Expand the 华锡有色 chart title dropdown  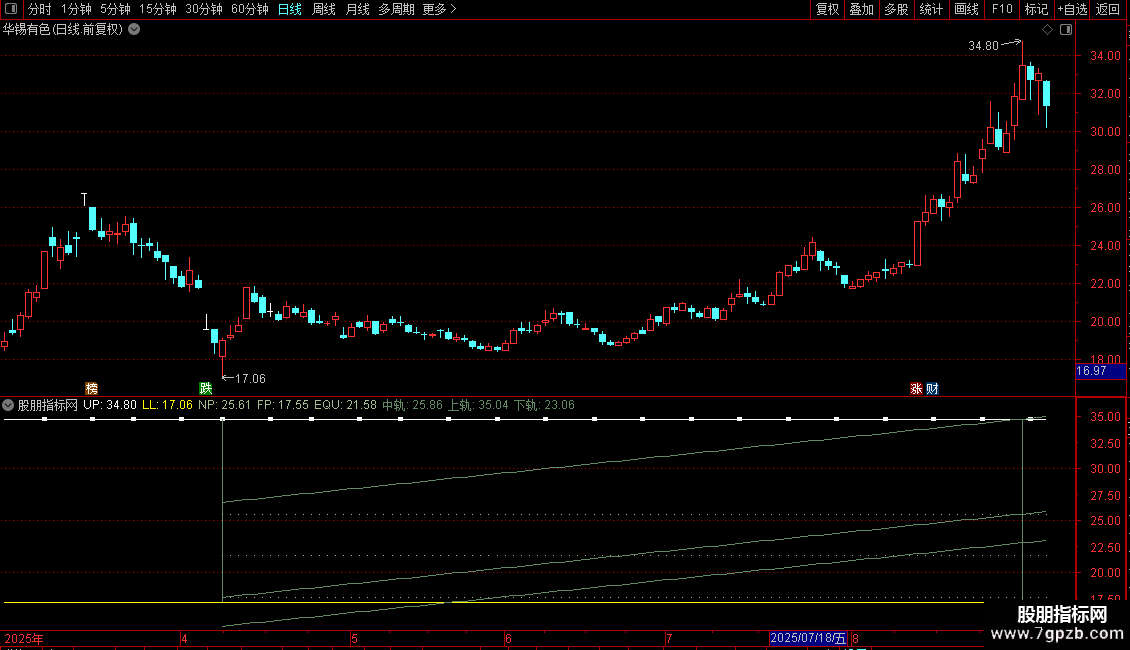[134, 30]
